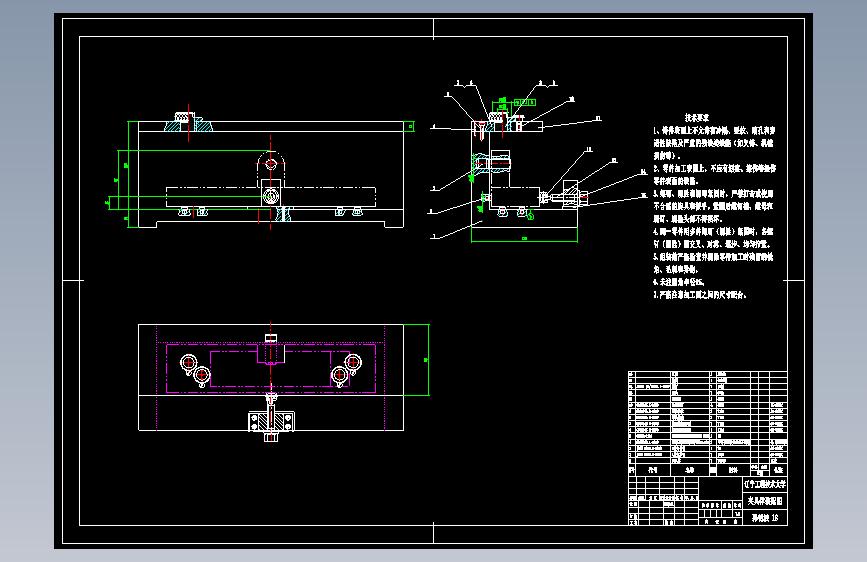Select the 辽宁工程技术大学 title block cell
Viewport: 867px width, 562px height.
(x=765, y=485)
